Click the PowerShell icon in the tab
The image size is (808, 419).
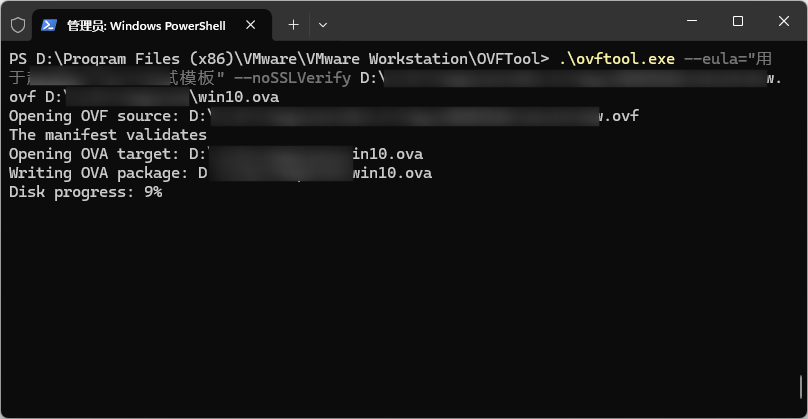(48, 25)
